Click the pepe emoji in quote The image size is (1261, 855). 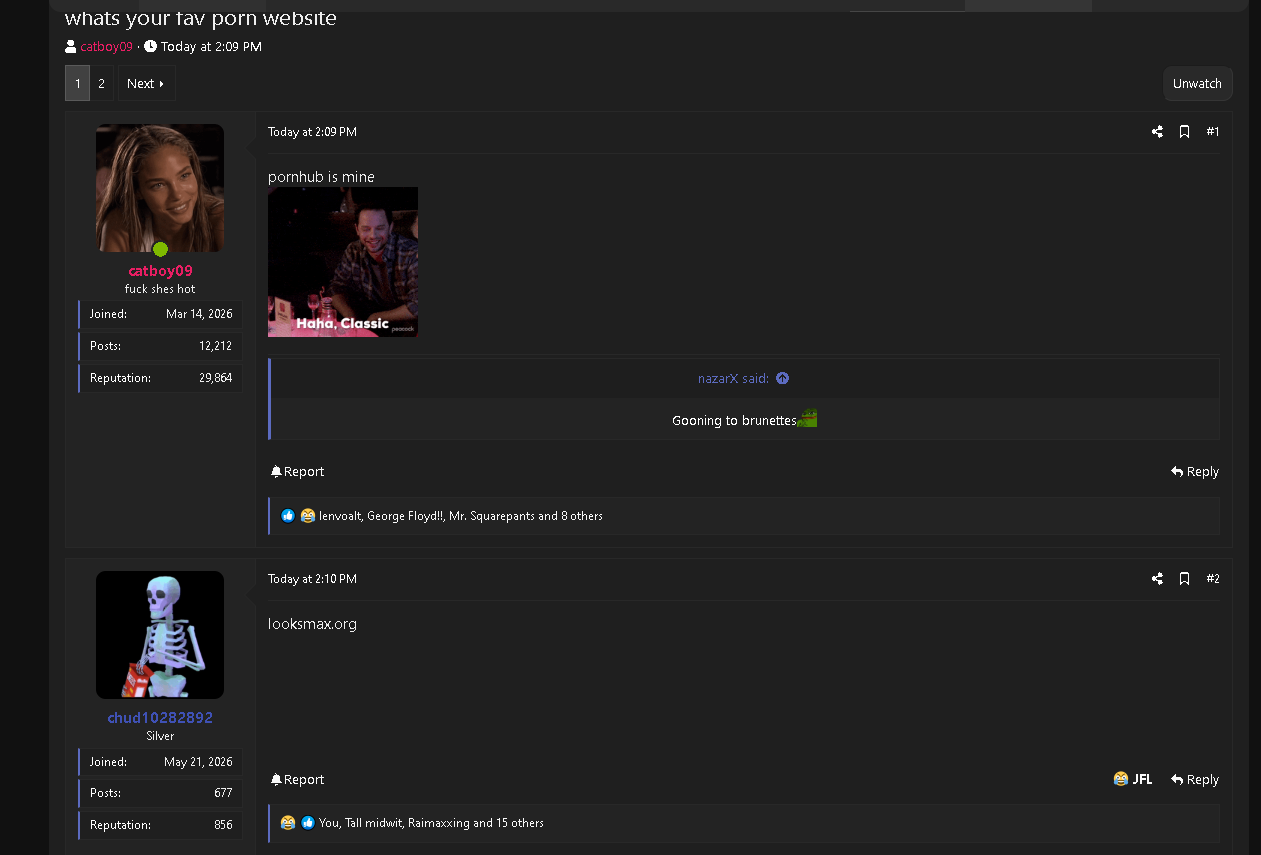click(x=807, y=418)
